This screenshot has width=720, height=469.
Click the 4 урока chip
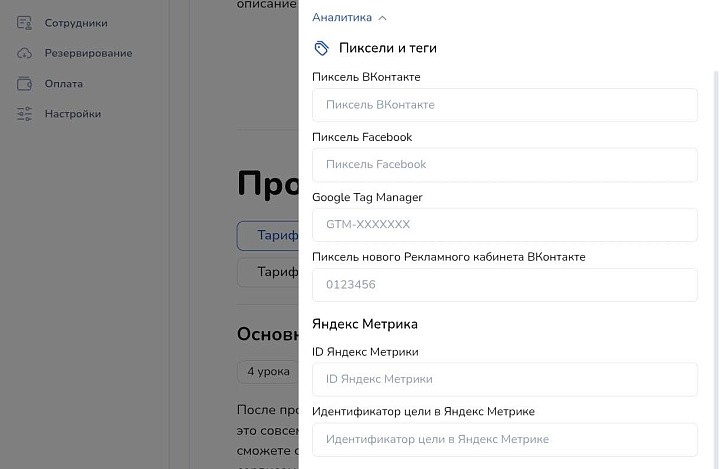(x=267, y=372)
